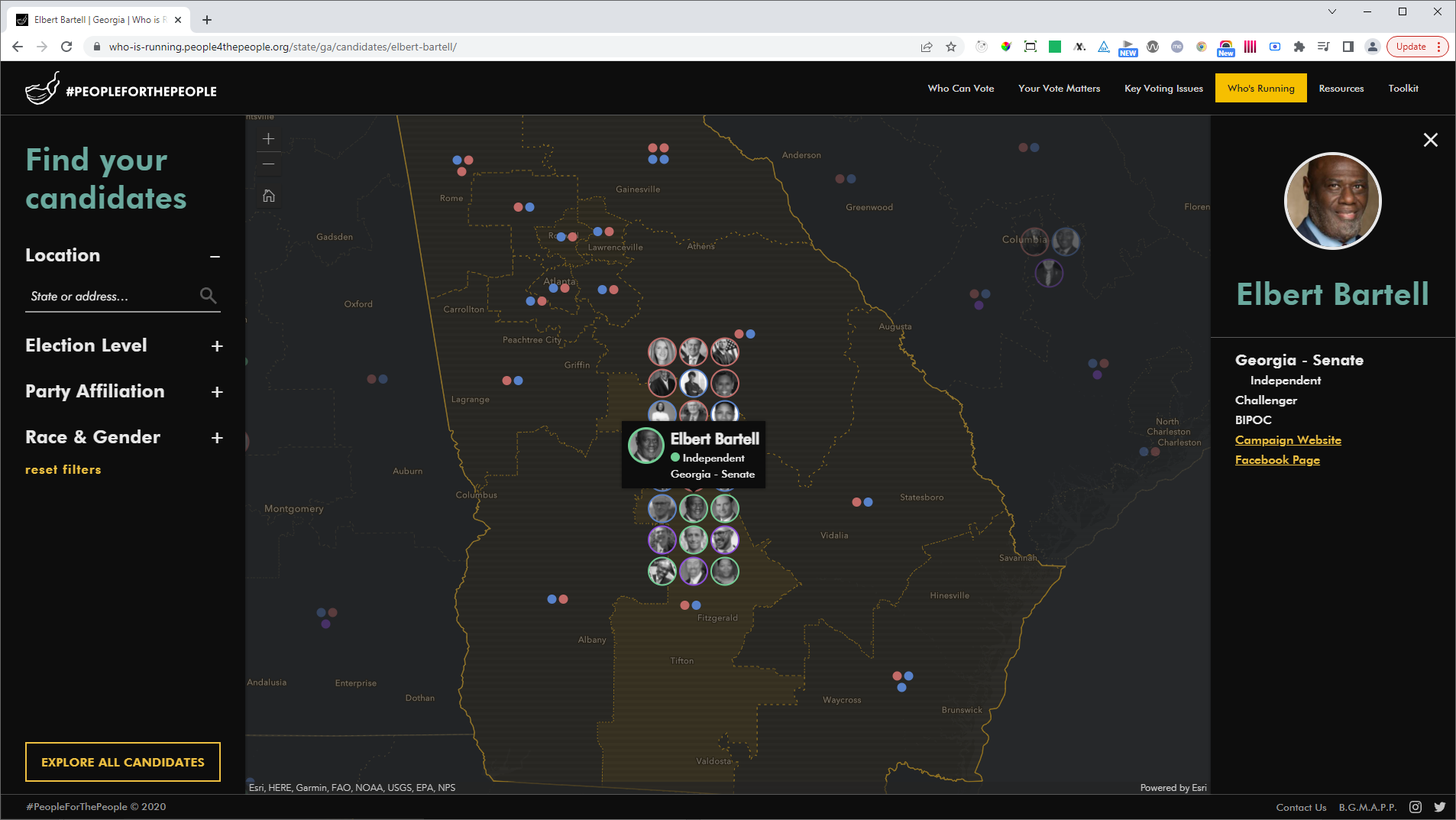Click the PeopleForThePeople logo
The height and width of the screenshot is (820, 1456).
121,89
